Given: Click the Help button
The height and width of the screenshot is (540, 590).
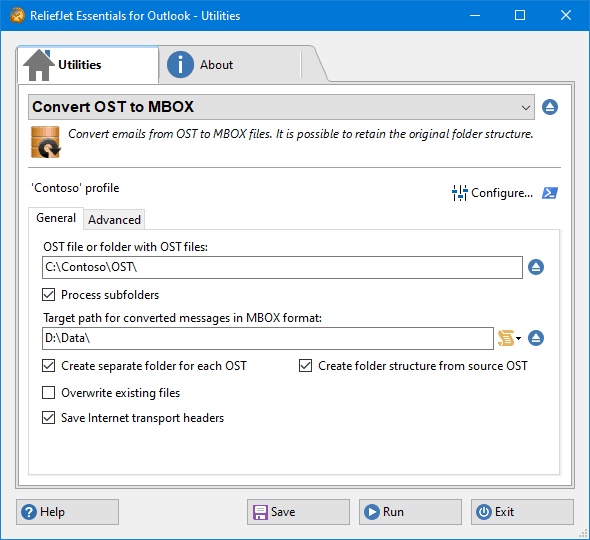Looking at the screenshot, I should point(67,512).
